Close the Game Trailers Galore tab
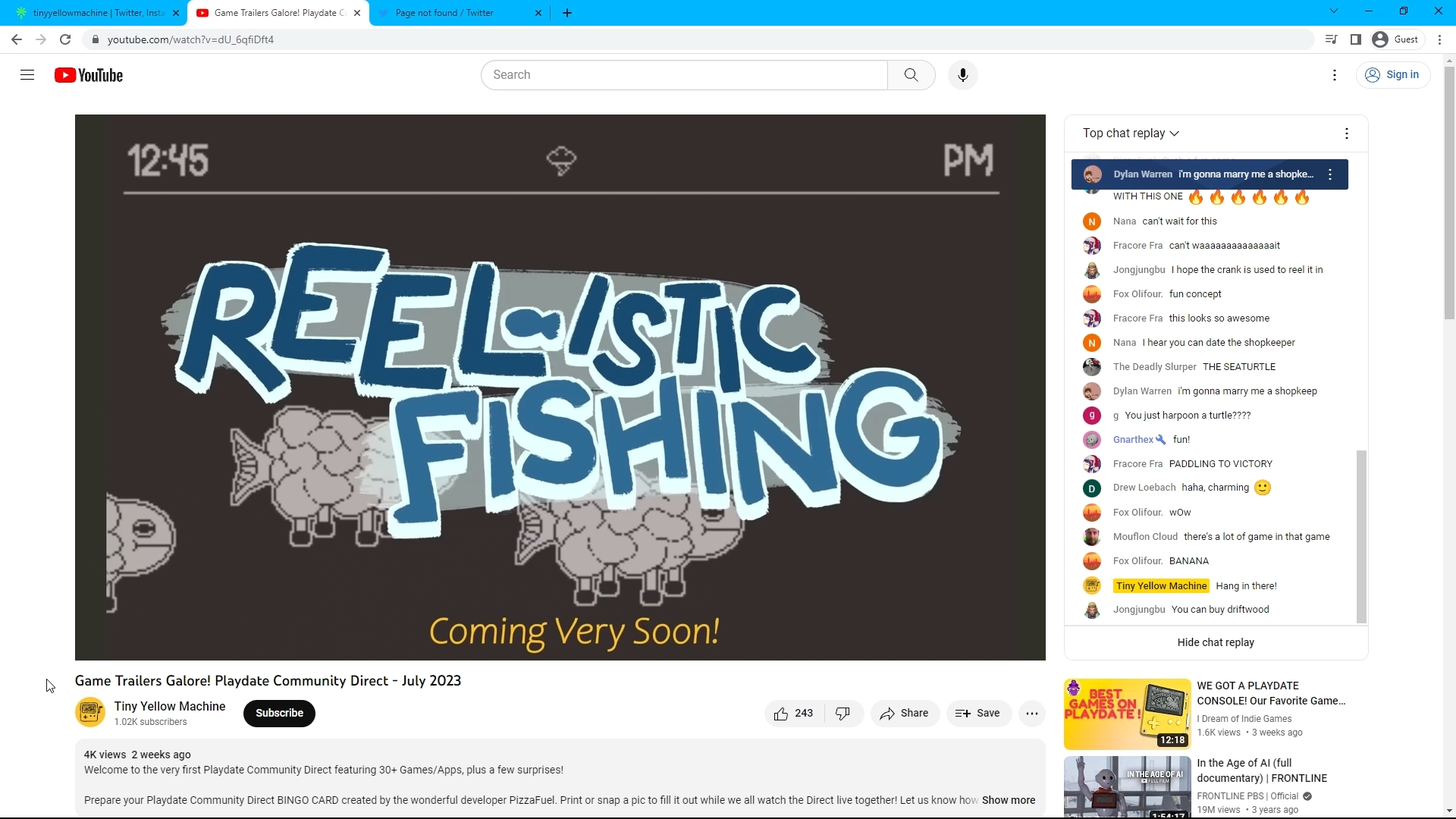The image size is (1456, 819). pos(357,13)
